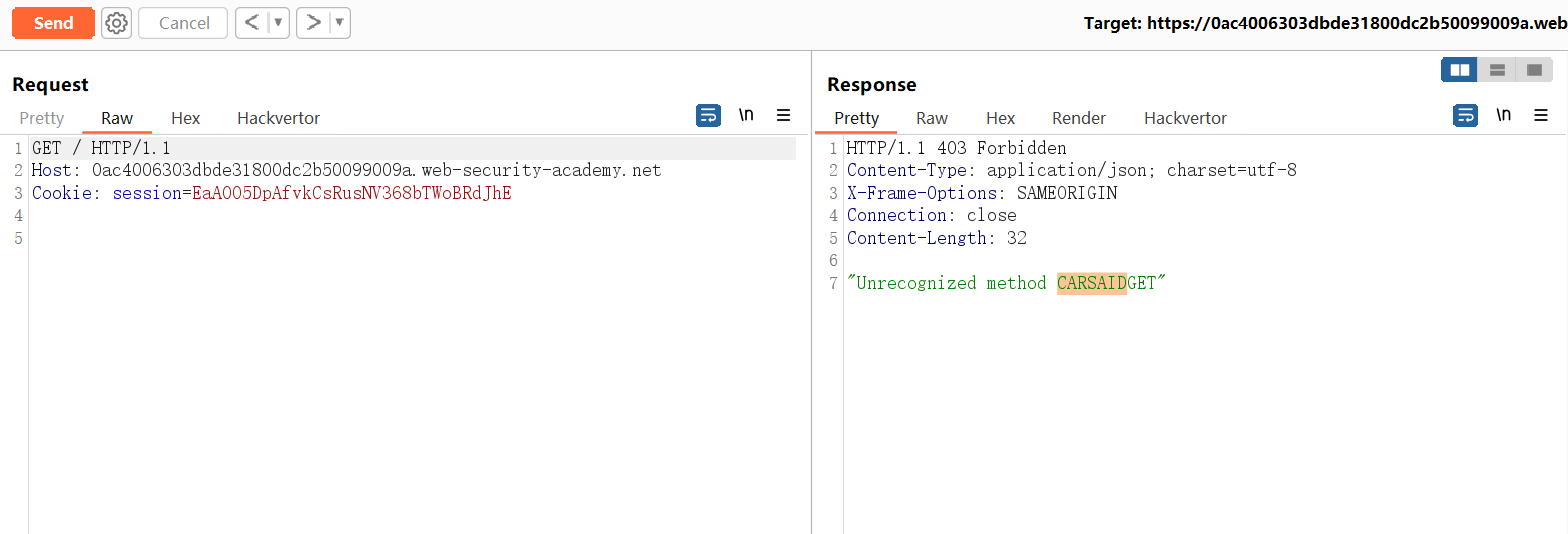Show non-printable characters in Request
Viewport: 1568px width, 534px height.
[x=746, y=116]
